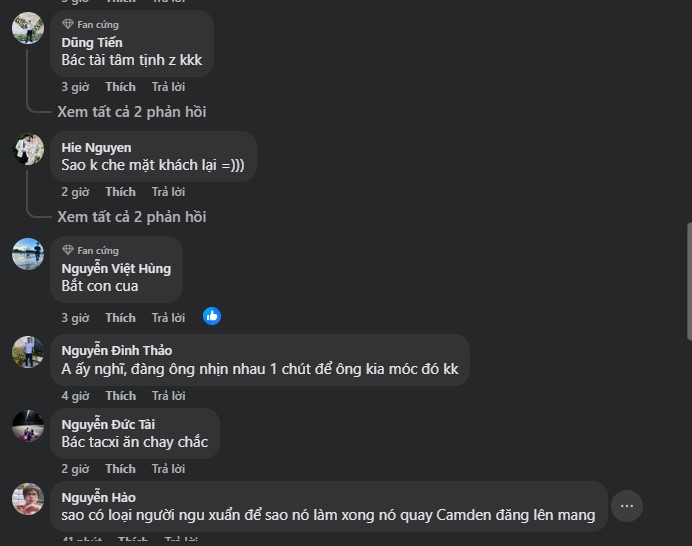Click Nguyễn Đức Tài's avatar

tap(28, 426)
